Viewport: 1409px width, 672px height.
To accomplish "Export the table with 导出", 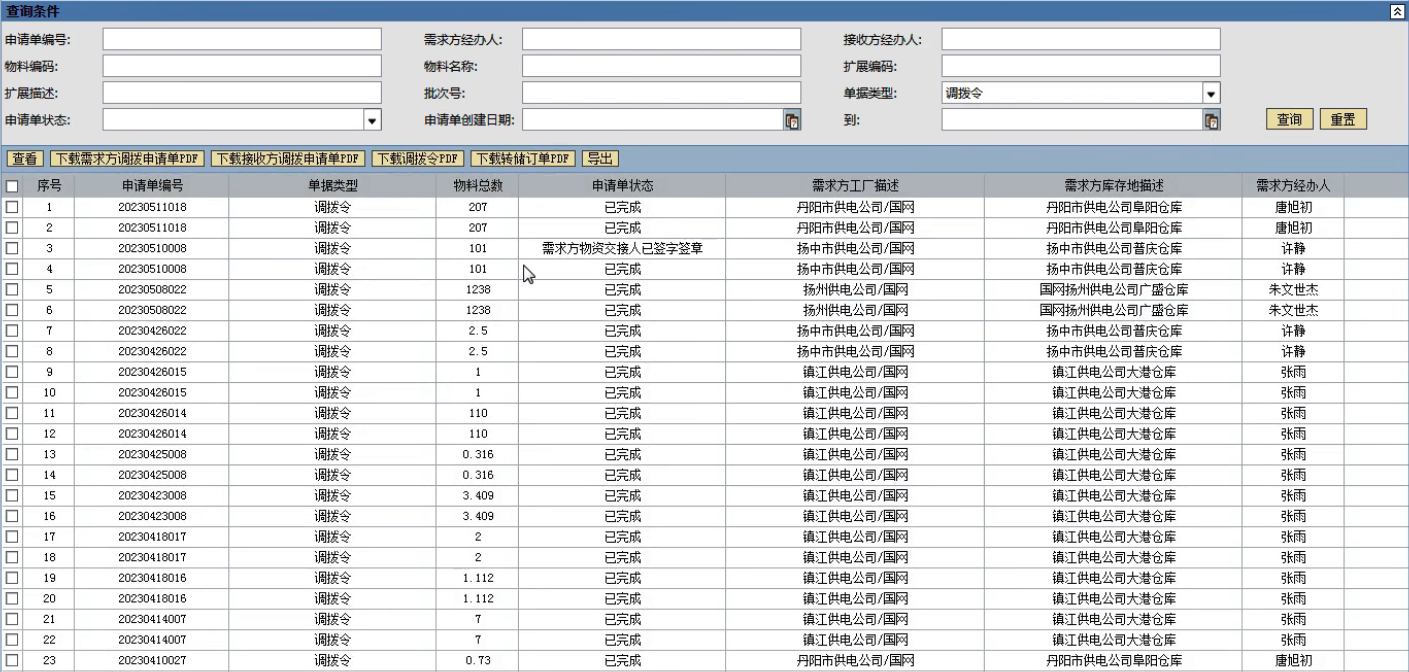I will tap(600, 159).
